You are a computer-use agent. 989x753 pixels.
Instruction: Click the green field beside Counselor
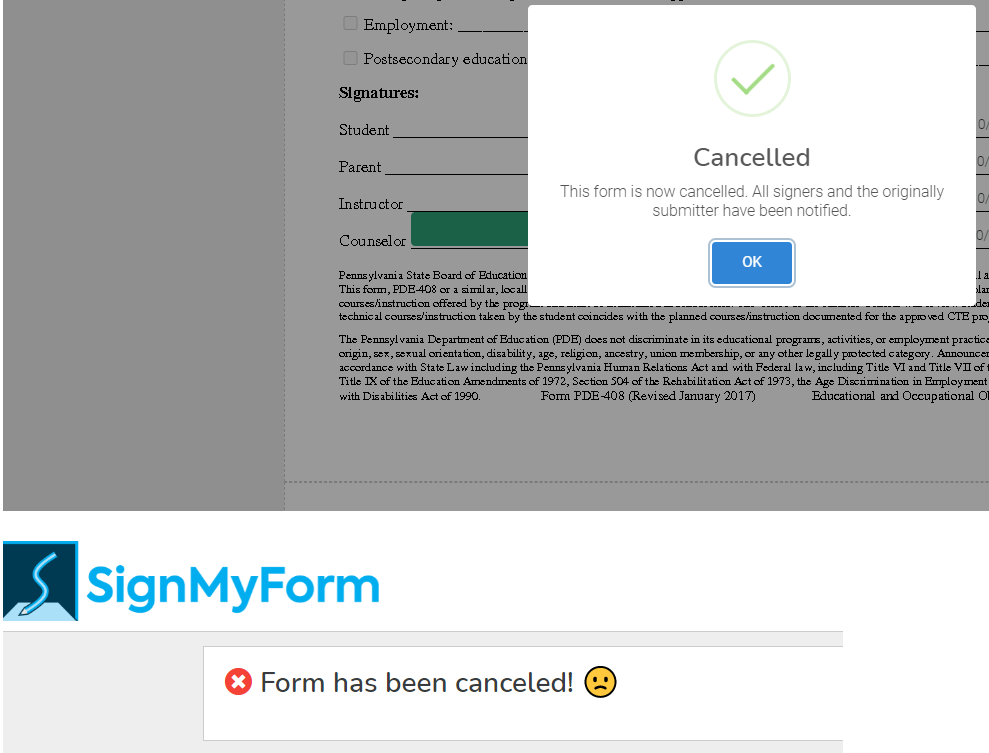point(469,229)
